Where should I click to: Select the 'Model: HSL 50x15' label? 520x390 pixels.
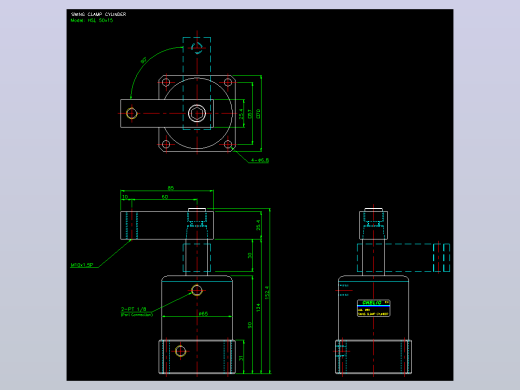click(92, 20)
